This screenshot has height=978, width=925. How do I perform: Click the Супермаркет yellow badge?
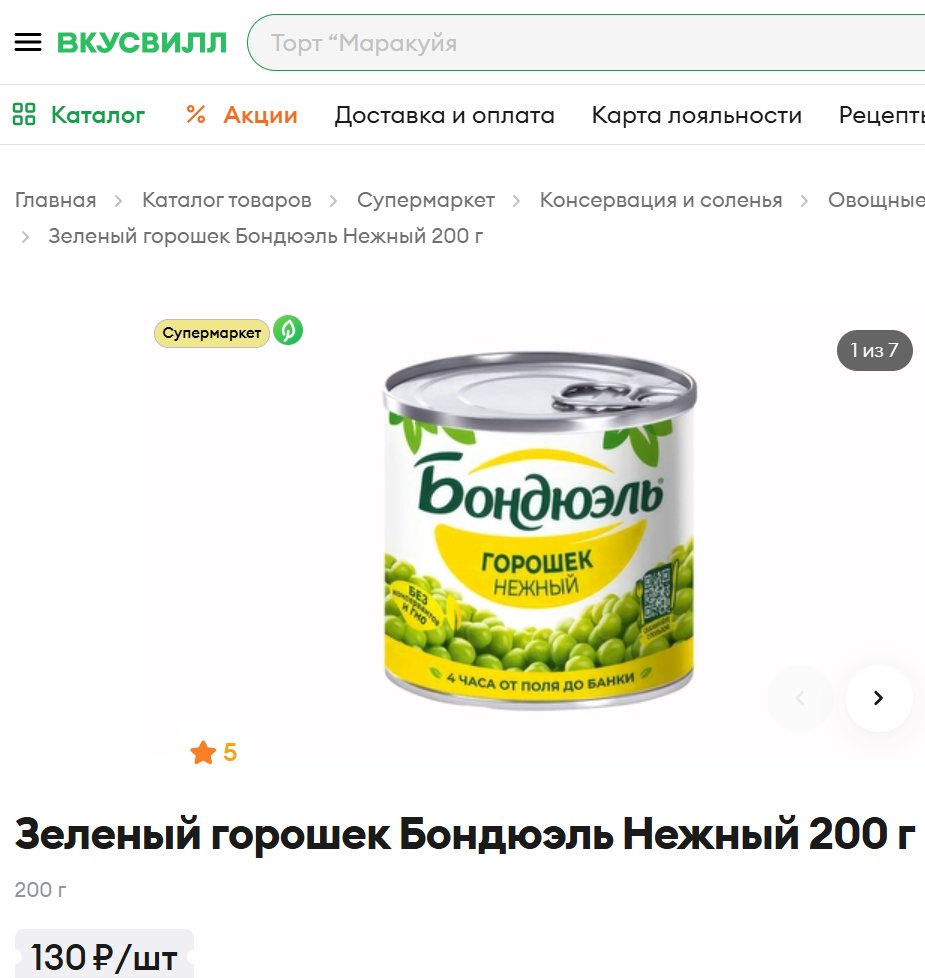[212, 333]
